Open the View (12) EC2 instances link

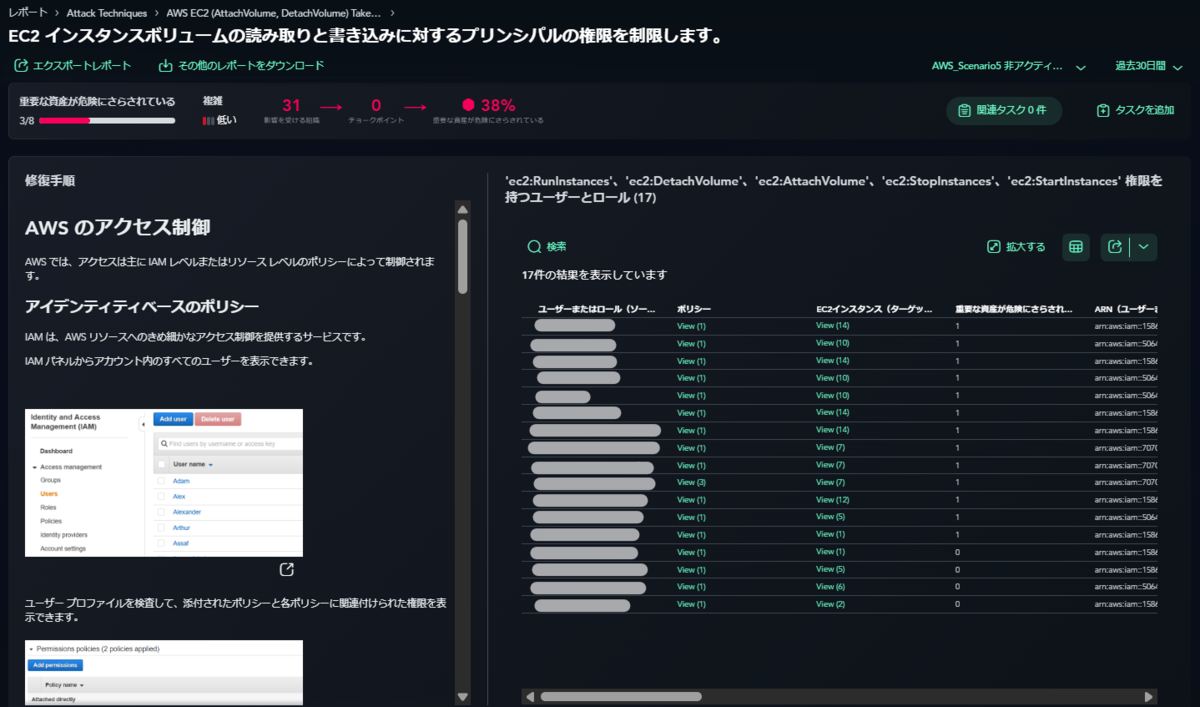click(832, 499)
